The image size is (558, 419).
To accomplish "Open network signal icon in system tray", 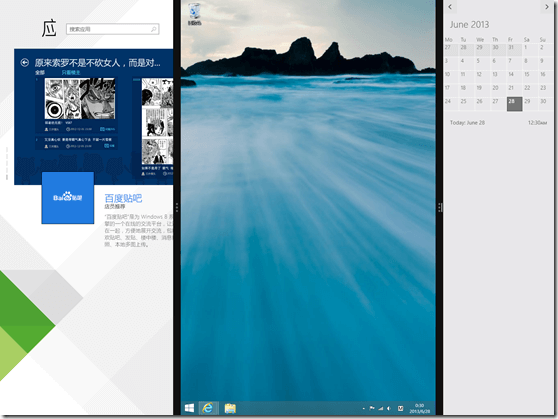I will tap(381, 408).
